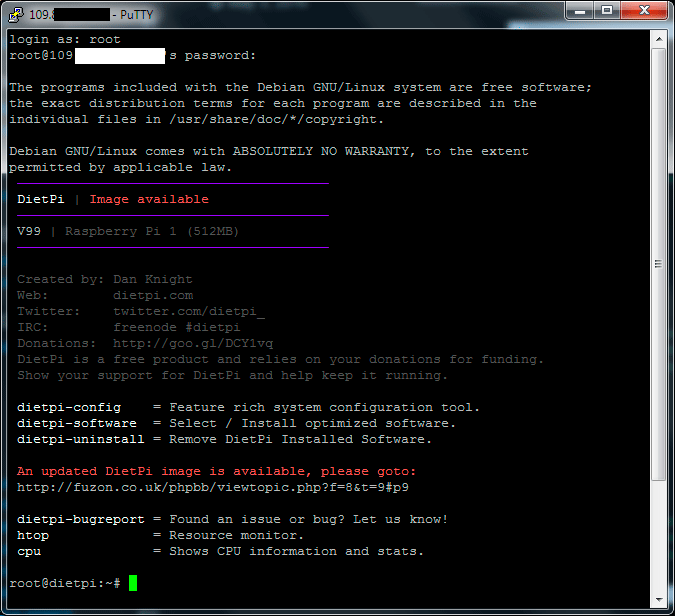Click 'Shows CPU information and stats.' text
The height and width of the screenshot is (616, 675).
tap(296, 551)
